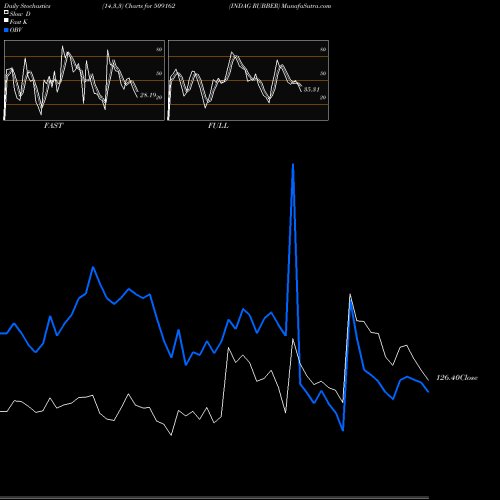Click the Slow D legend swatch
Viewport: 500px width, 500px height.
[x=6, y=13]
